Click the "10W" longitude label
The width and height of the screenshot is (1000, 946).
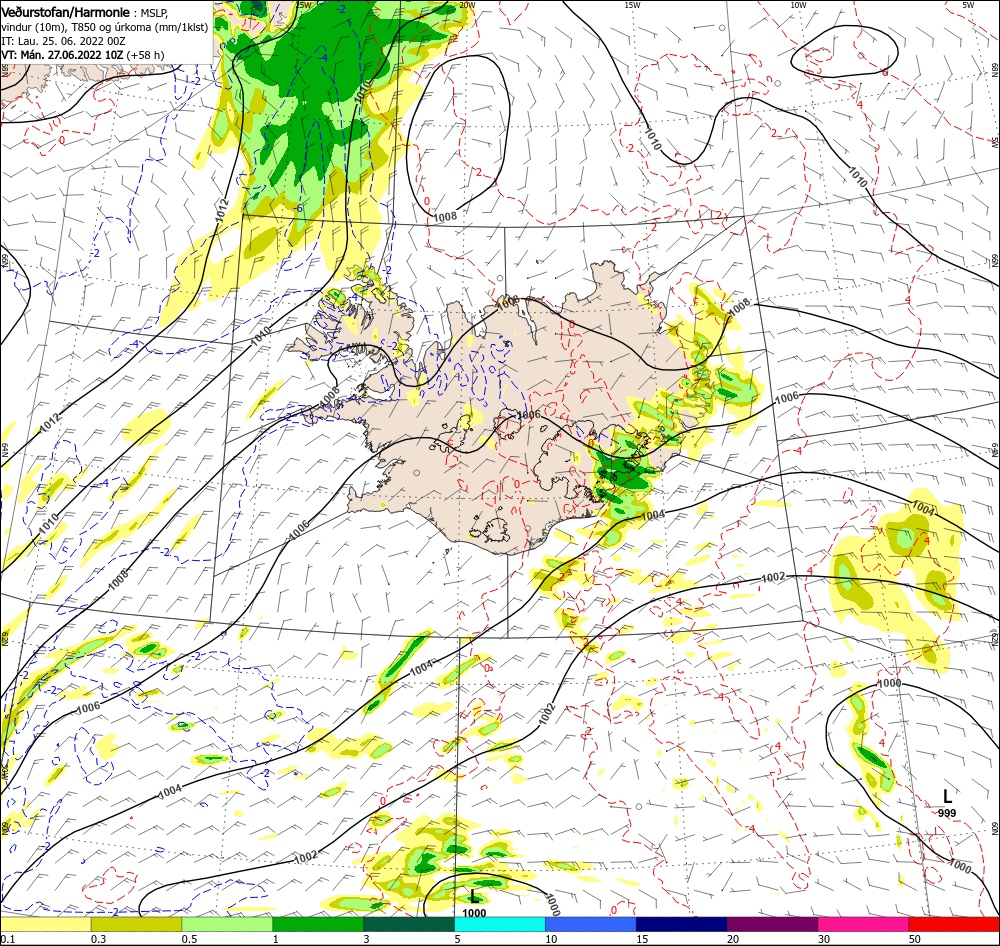(798, 4)
